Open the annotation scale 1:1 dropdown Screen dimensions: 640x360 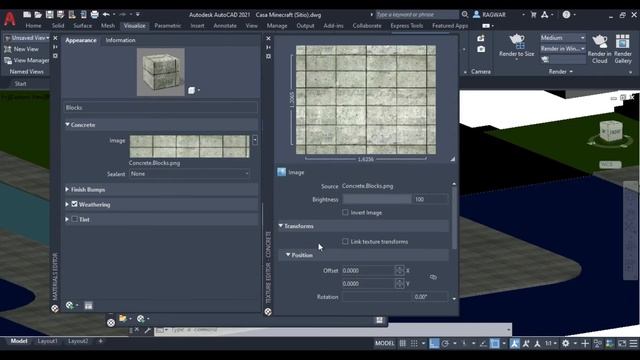551,343
